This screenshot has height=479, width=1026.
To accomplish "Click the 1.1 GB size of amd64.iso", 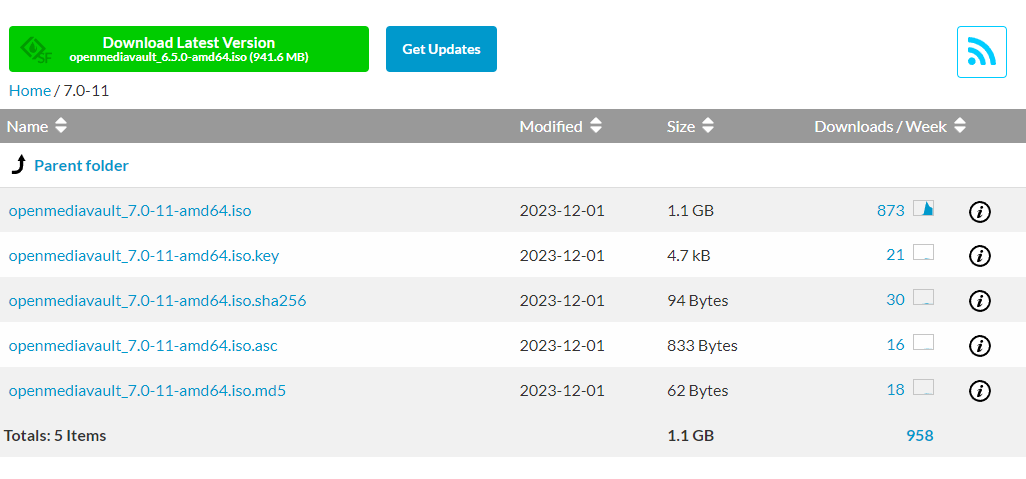I will (x=690, y=211).
